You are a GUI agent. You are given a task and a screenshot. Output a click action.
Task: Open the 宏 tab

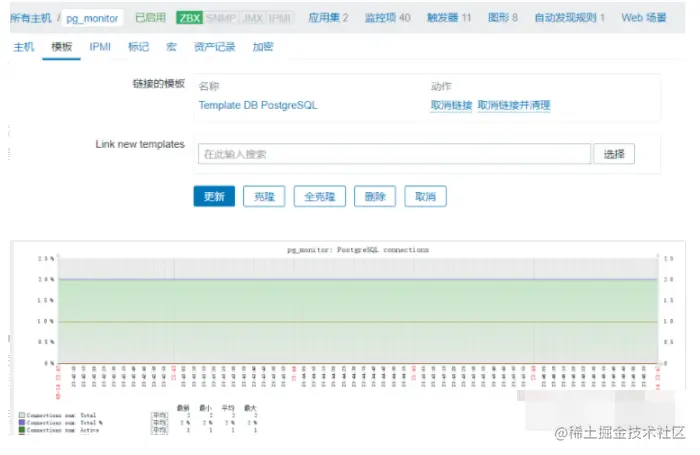pyautogui.click(x=171, y=47)
